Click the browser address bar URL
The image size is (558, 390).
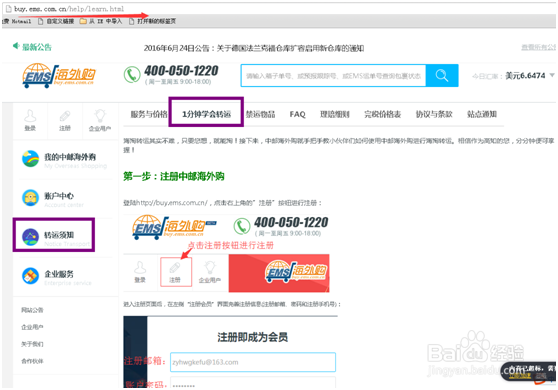(x=69, y=9)
